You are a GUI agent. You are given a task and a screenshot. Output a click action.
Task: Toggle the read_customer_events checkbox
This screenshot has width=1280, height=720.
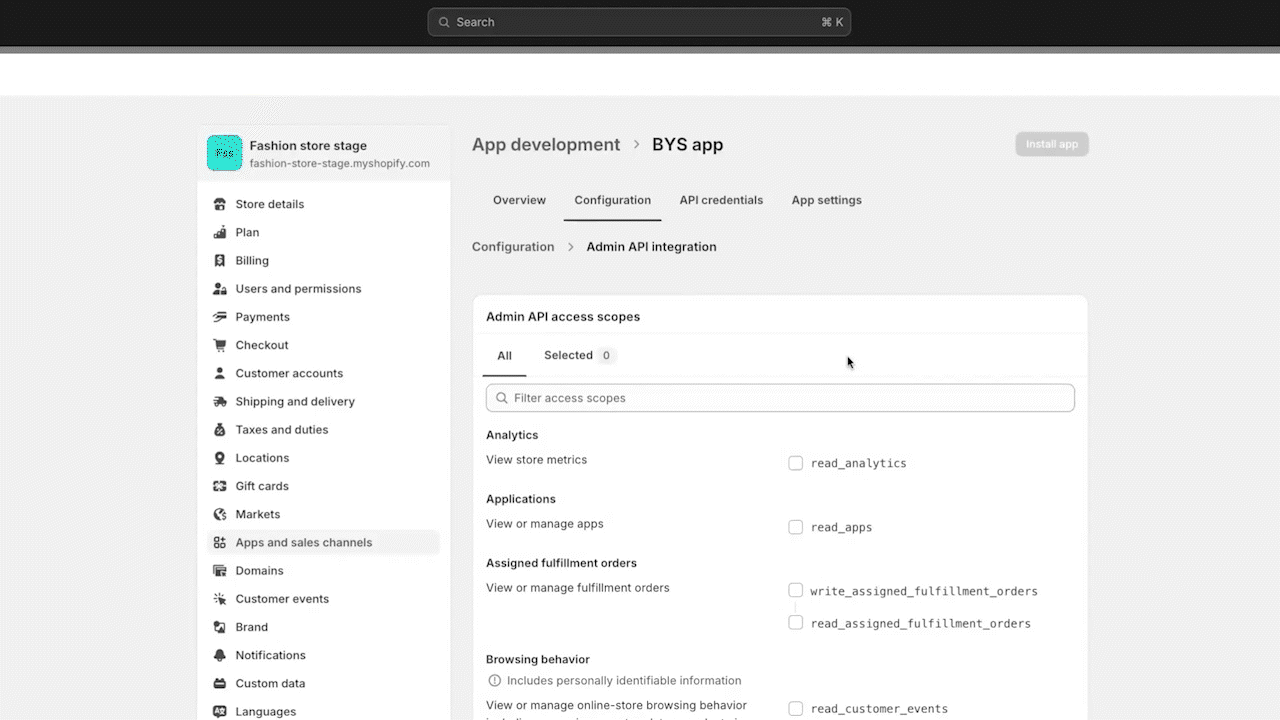[x=796, y=709]
